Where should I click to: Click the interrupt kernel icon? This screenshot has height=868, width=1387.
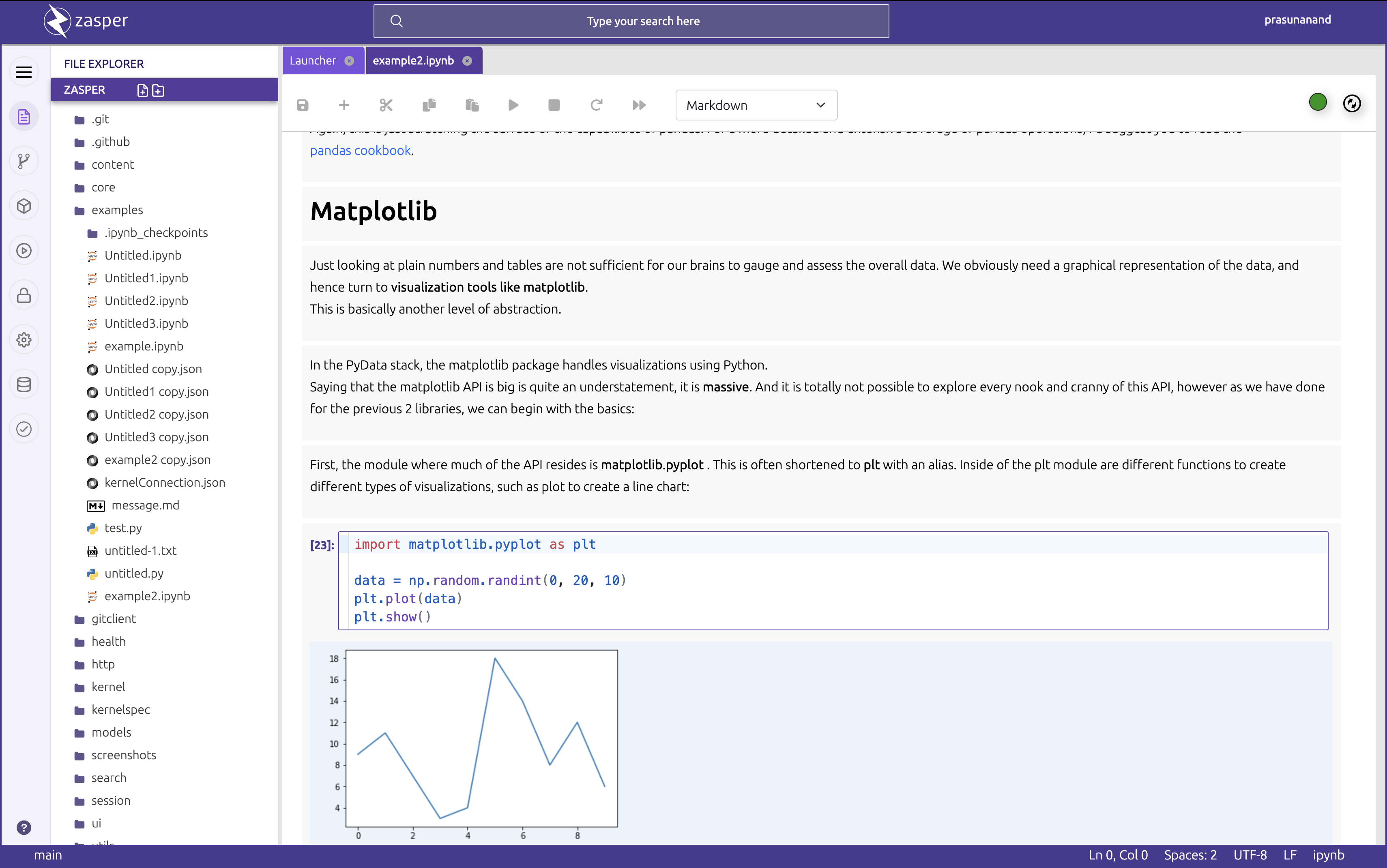coord(555,105)
